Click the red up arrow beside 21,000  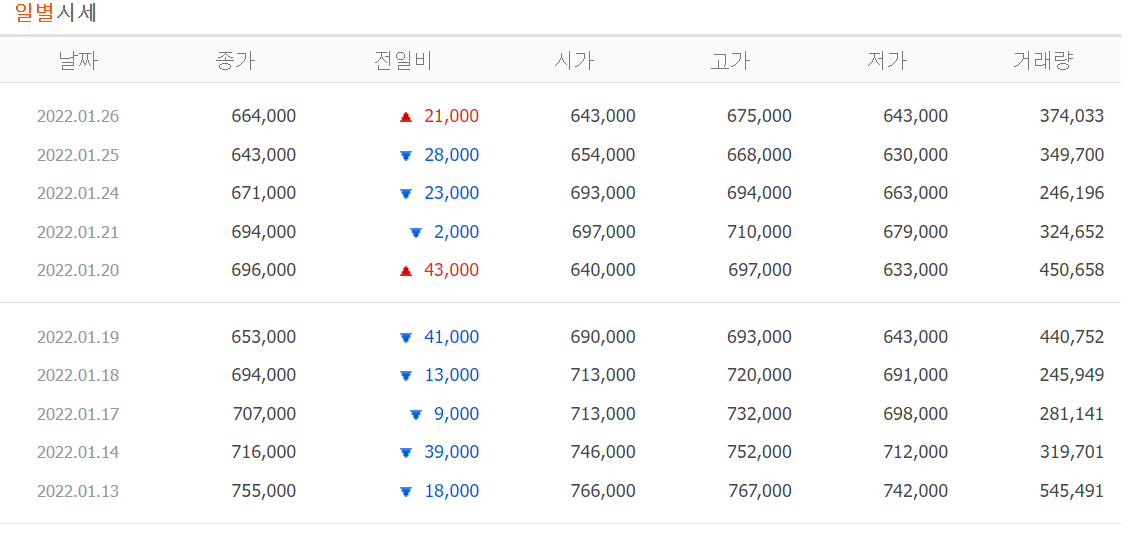(x=406, y=117)
